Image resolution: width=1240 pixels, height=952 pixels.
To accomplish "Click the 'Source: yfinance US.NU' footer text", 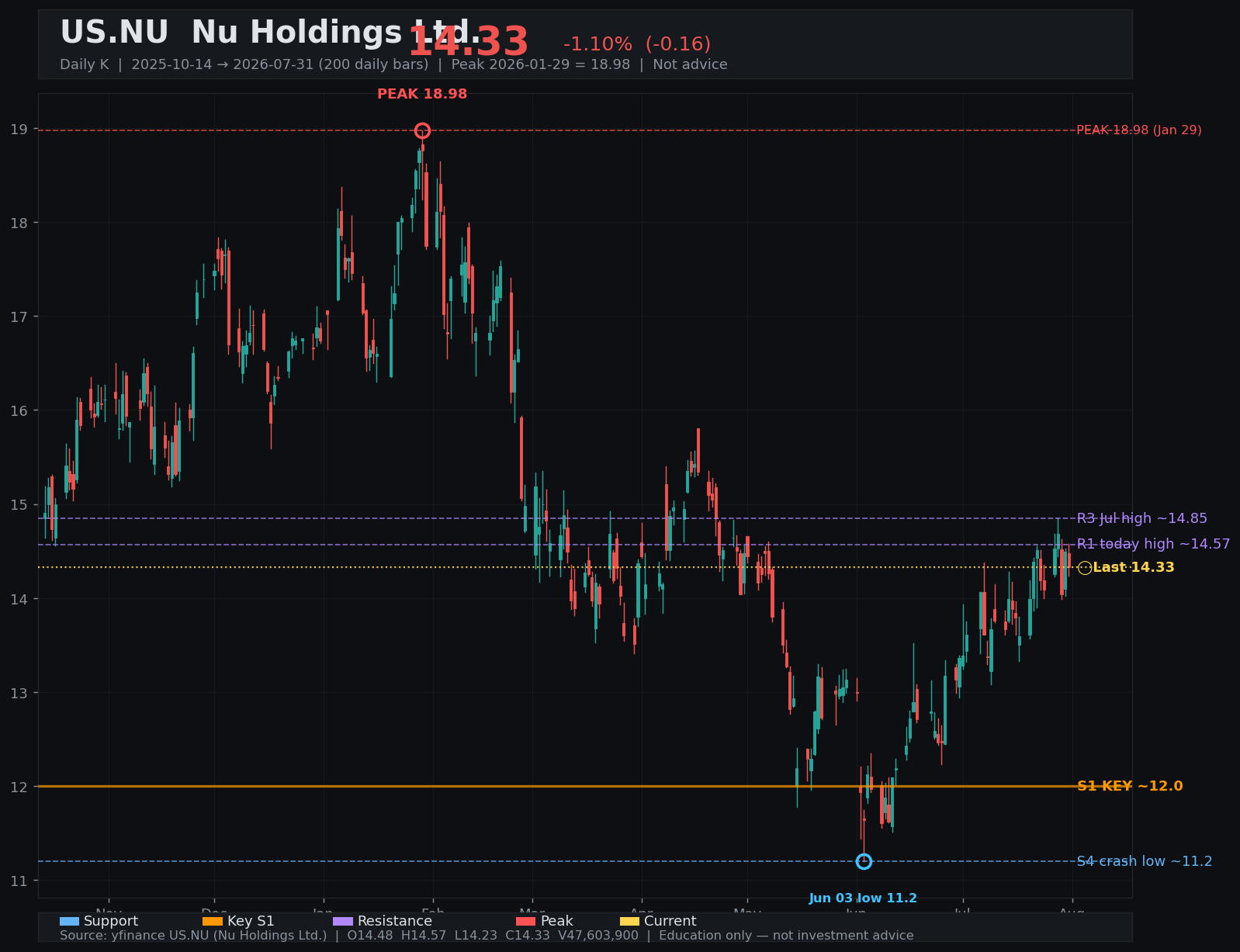I will pos(487,936).
